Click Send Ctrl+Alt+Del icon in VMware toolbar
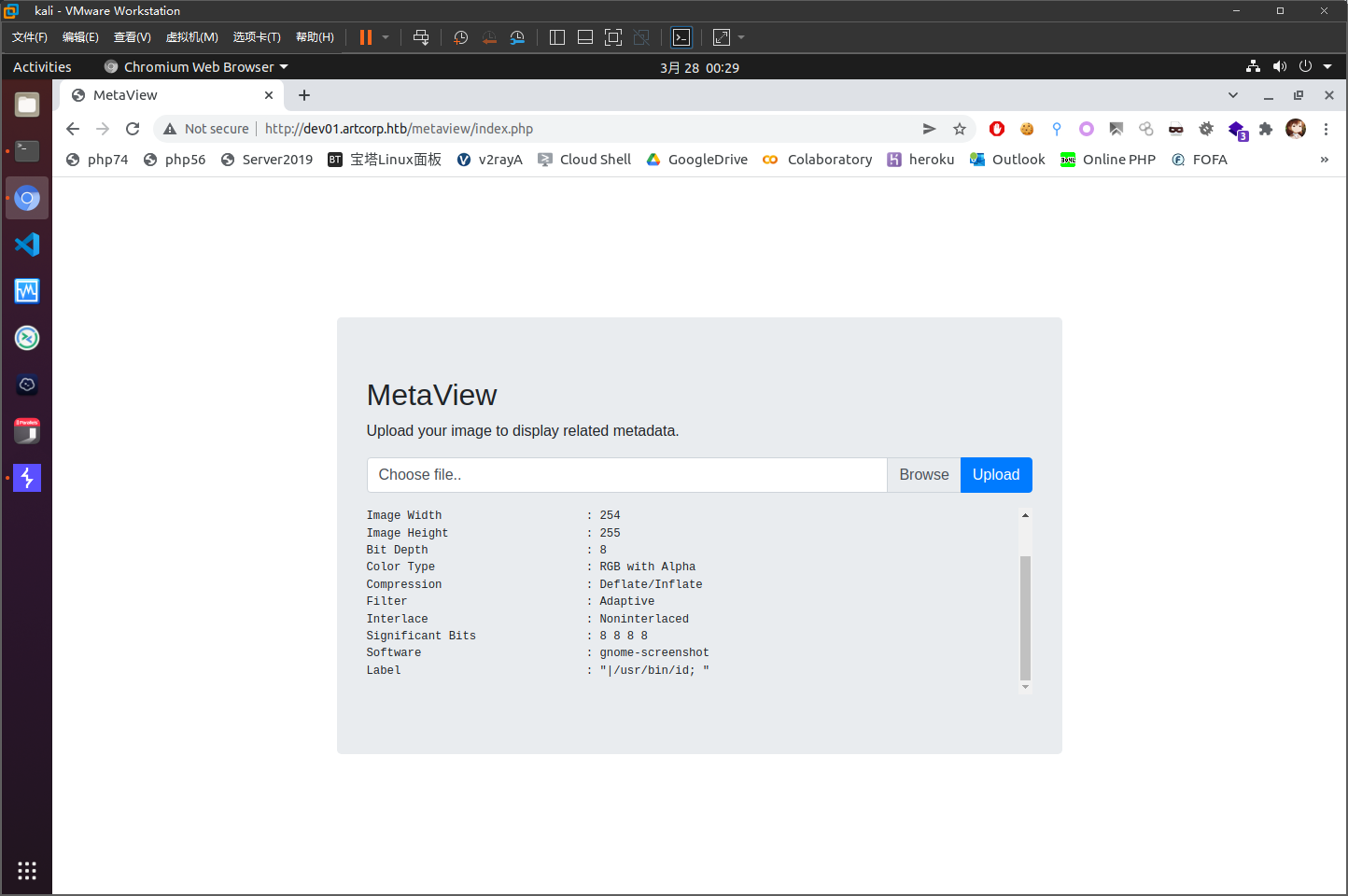Viewport: 1348px width, 896px height. pos(421,37)
